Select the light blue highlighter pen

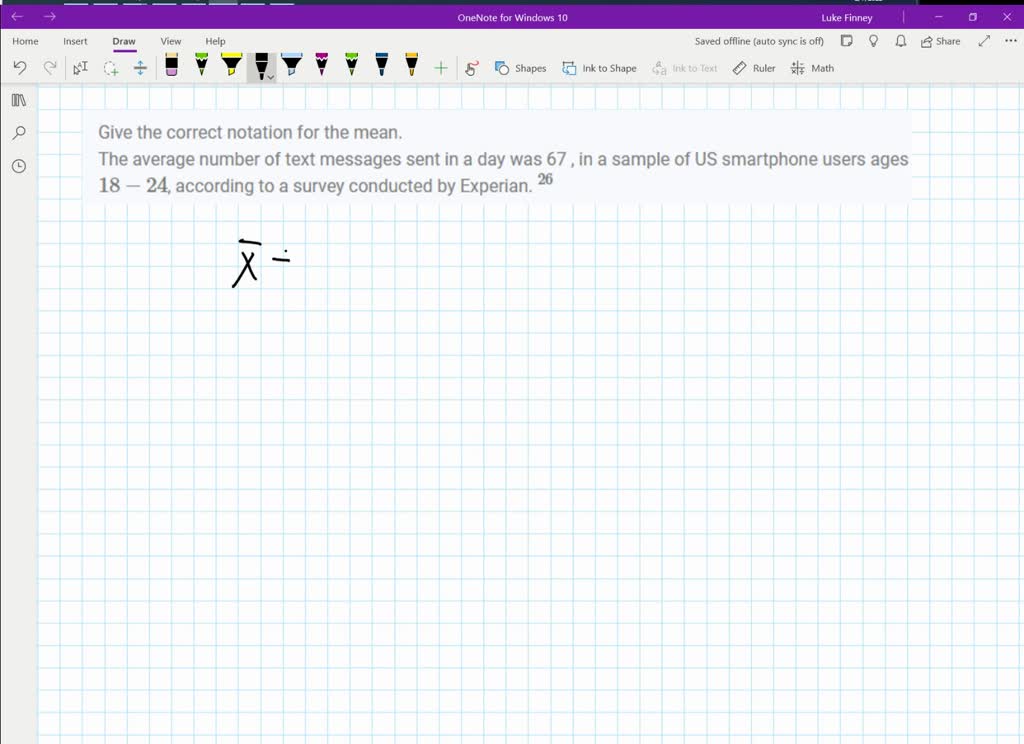291,66
